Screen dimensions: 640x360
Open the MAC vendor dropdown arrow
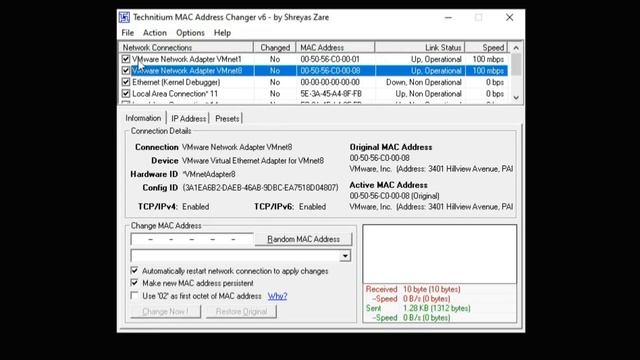click(x=345, y=256)
